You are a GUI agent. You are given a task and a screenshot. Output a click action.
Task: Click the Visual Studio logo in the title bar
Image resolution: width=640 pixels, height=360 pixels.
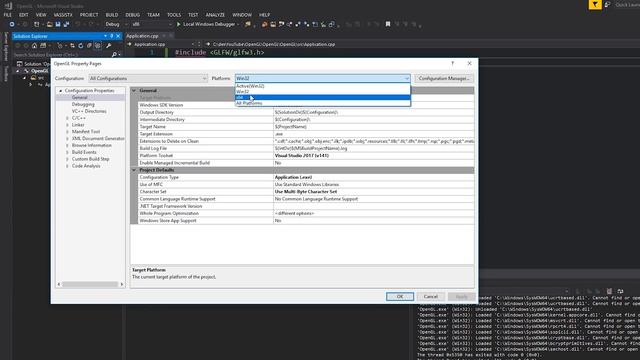(x=8, y=6)
